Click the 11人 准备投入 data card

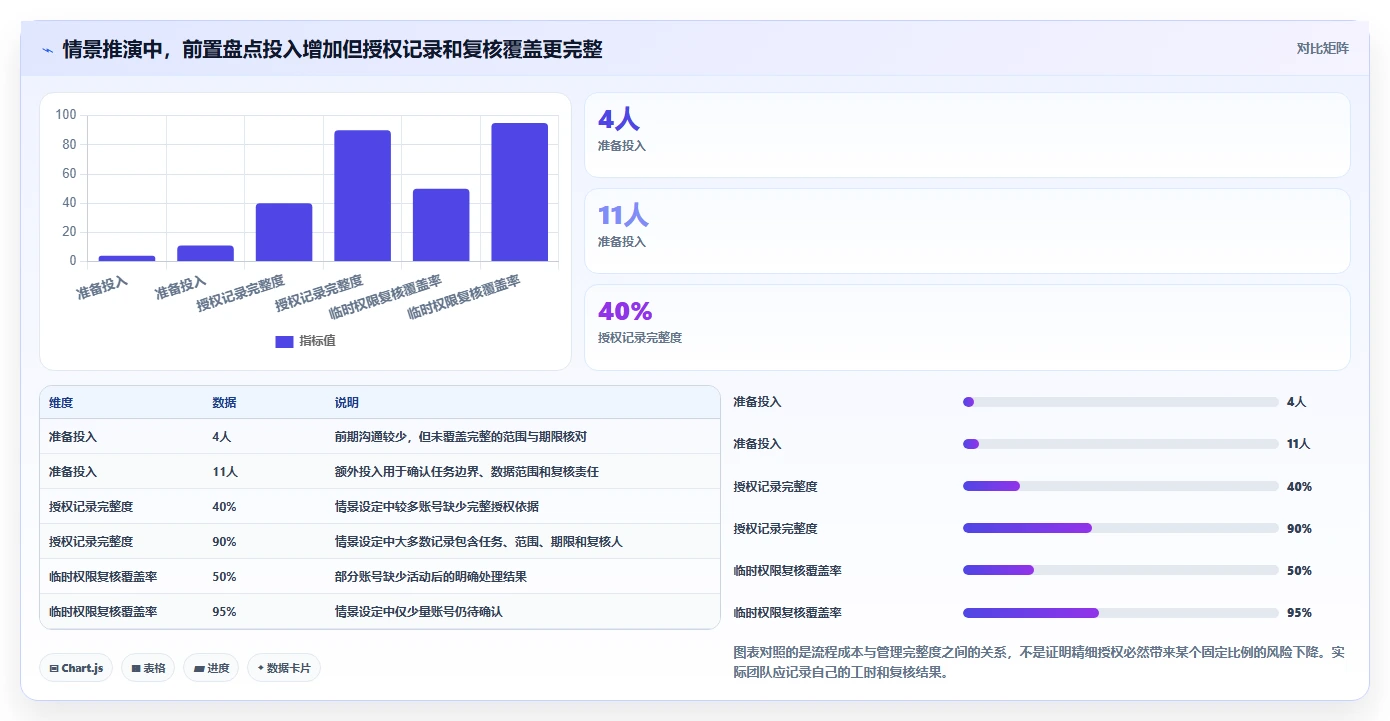coord(967,231)
